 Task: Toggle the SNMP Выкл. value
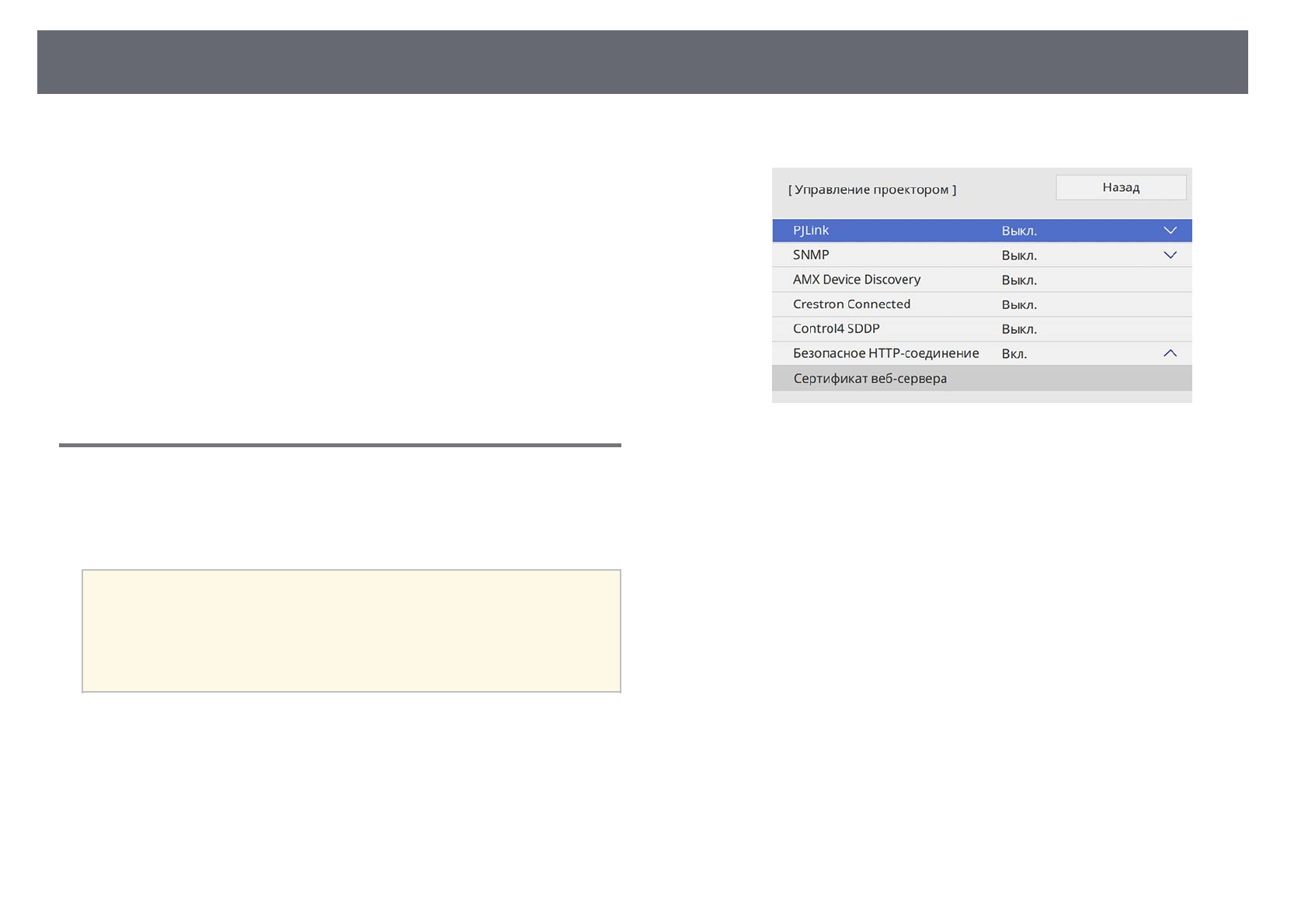click(1019, 255)
